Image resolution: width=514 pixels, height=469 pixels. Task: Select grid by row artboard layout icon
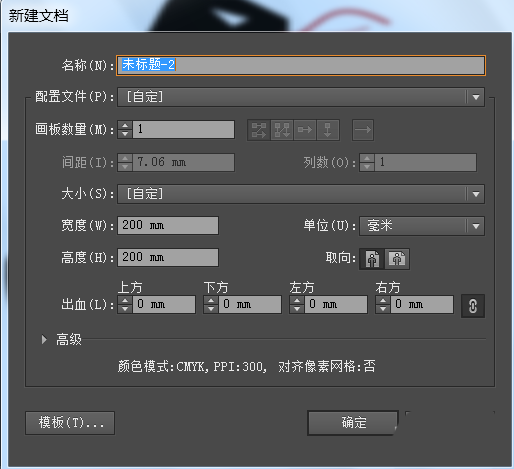(259, 130)
